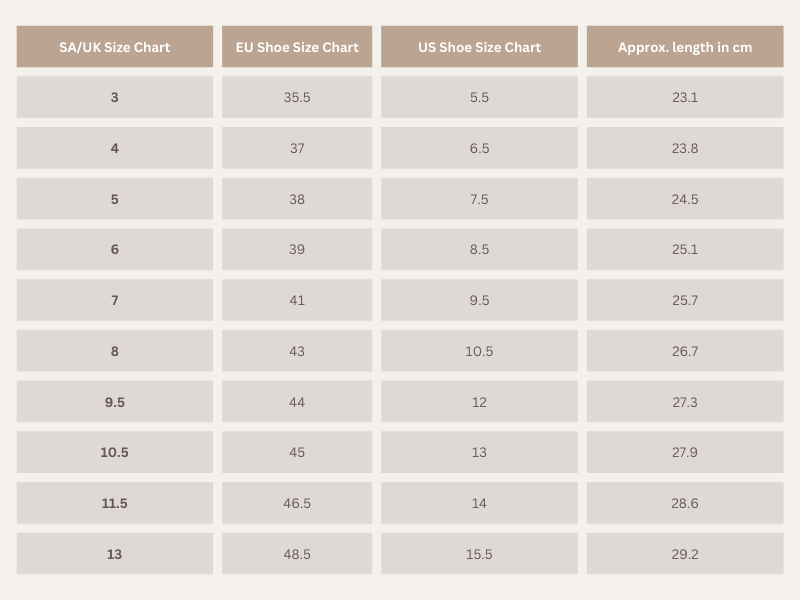Select the 24.5 cm length cell
The height and width of the screenshot is (600, 800).
[685, 198]
